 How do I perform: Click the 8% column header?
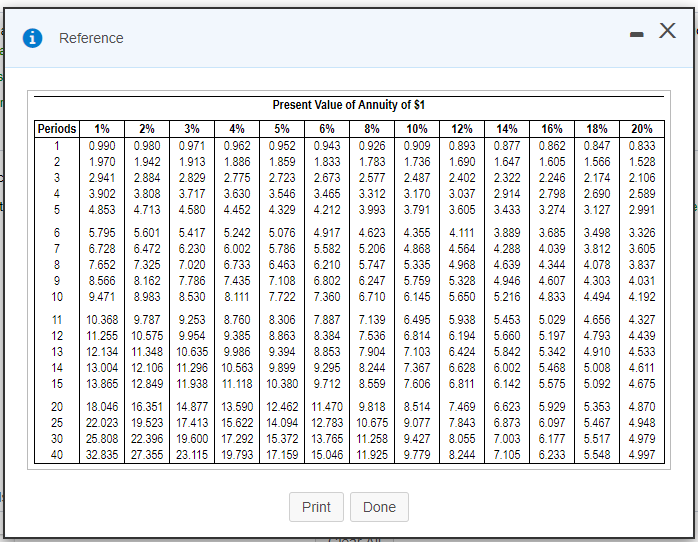click(x=372, y=129)
